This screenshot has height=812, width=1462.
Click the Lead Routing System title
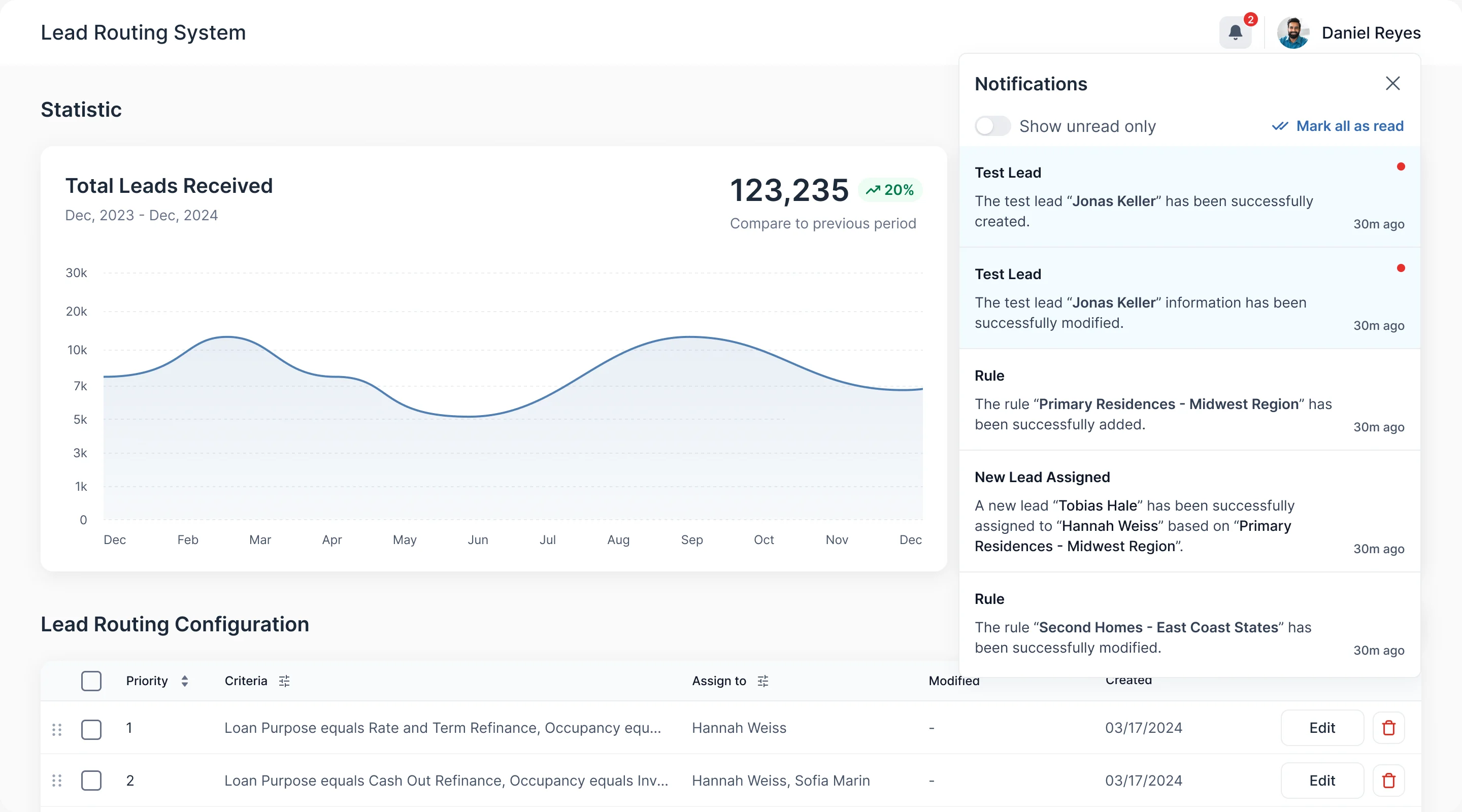click(x=143, y=32)
